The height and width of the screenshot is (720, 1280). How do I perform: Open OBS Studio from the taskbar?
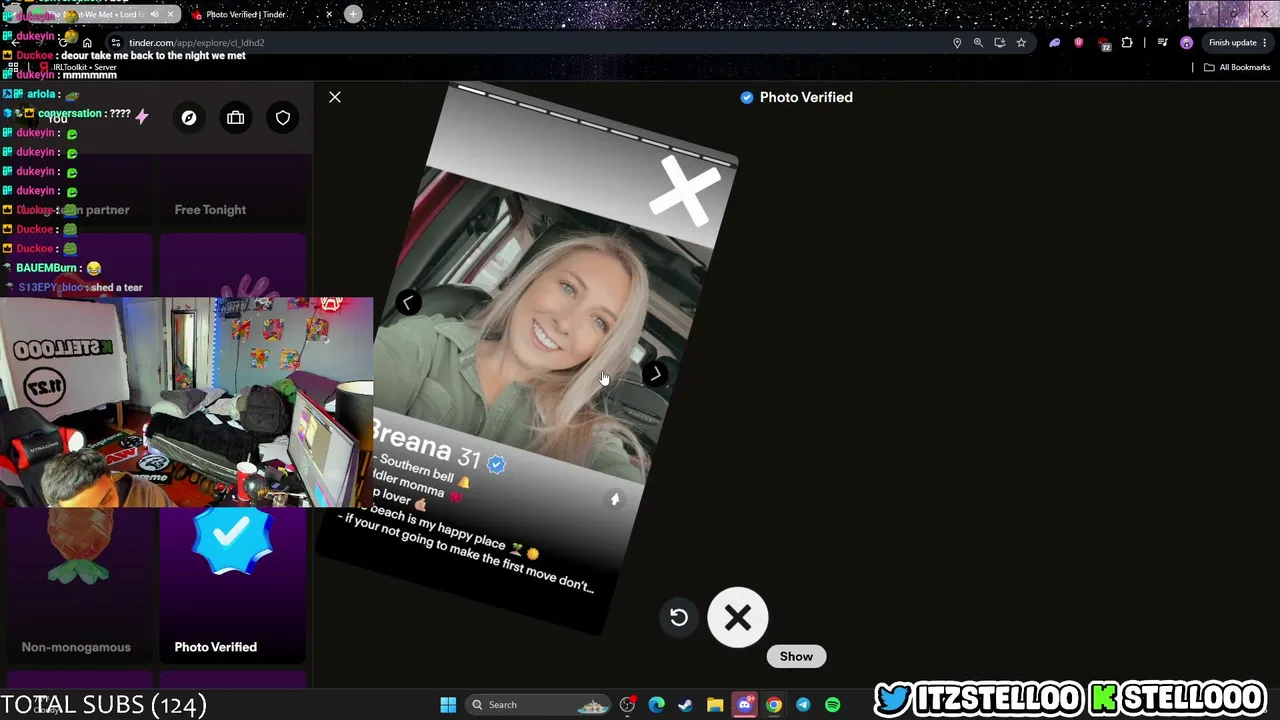pyautogui.click(x=628, y=705)
